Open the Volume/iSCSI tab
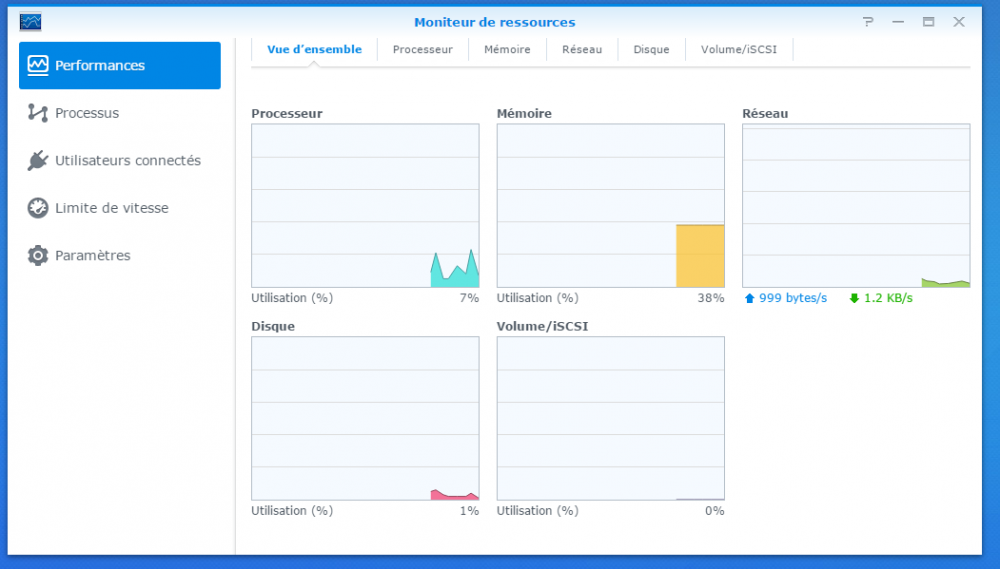The width and height of the screenshot is (1000, 569). click(x=738, y=49)
